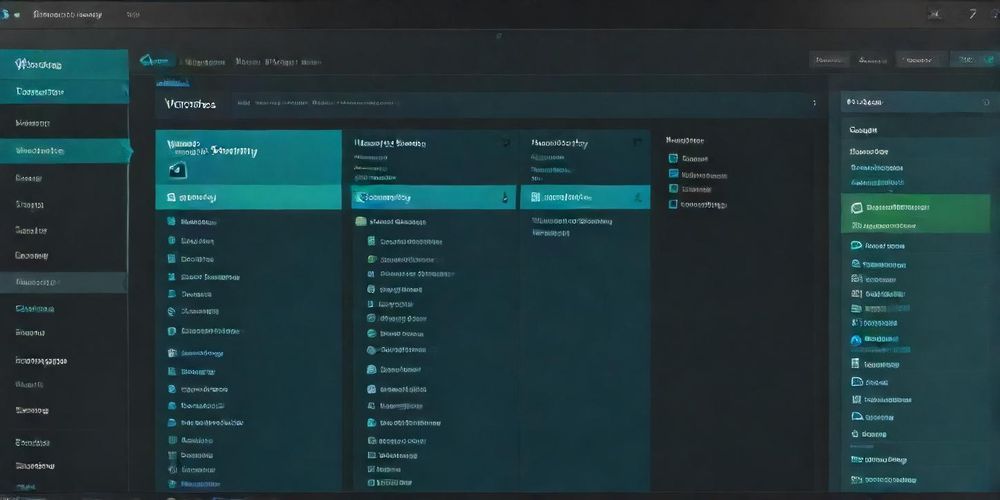The image size is (1000, 500).
Task: Click the small circle icon in right panel header
Action: pyautogui.click(x=986, y=102)
